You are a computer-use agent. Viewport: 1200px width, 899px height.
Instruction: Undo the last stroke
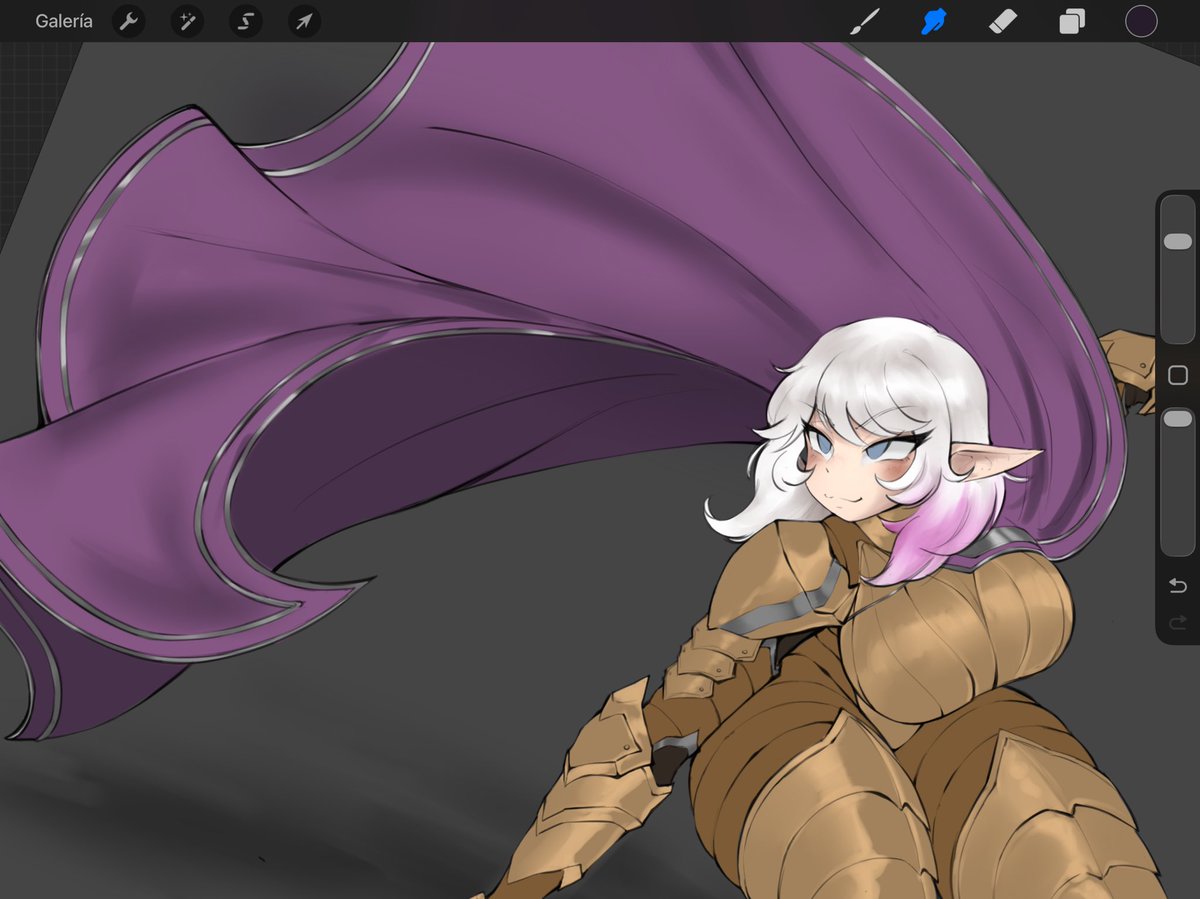[x=1178, y=586]
